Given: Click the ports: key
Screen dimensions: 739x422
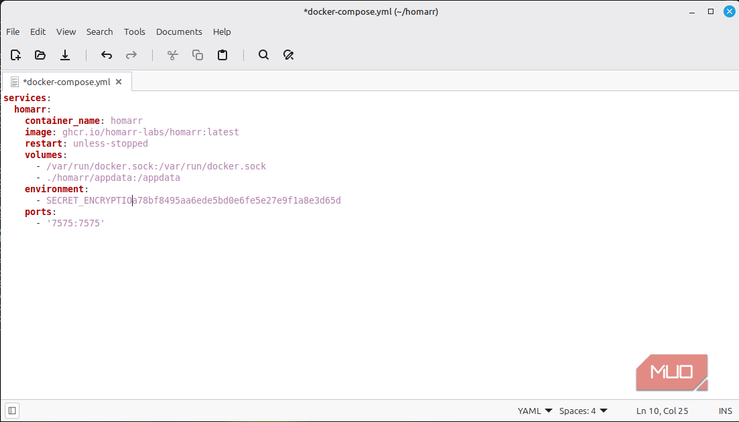Looking at the screenshot, I should coord(41,212).
